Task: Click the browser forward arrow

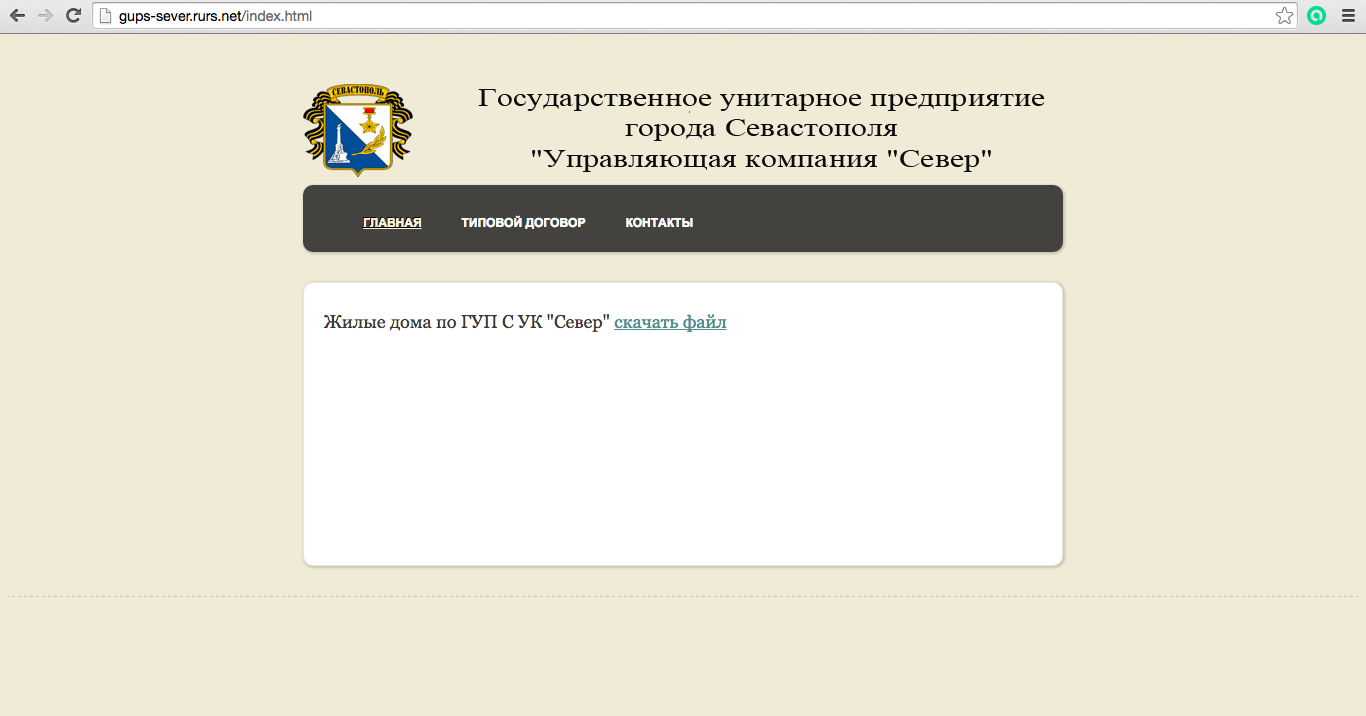Action: coord(45,15)
